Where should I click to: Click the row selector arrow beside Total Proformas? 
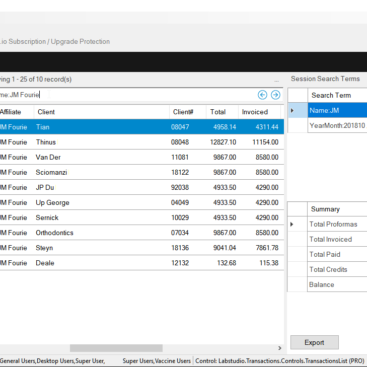coord(292,224)
